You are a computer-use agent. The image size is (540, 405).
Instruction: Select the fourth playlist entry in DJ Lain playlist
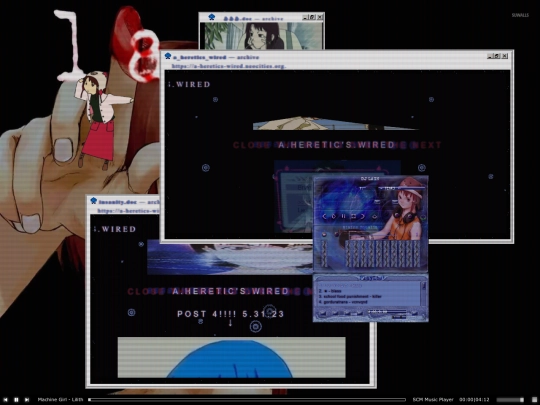343,302
